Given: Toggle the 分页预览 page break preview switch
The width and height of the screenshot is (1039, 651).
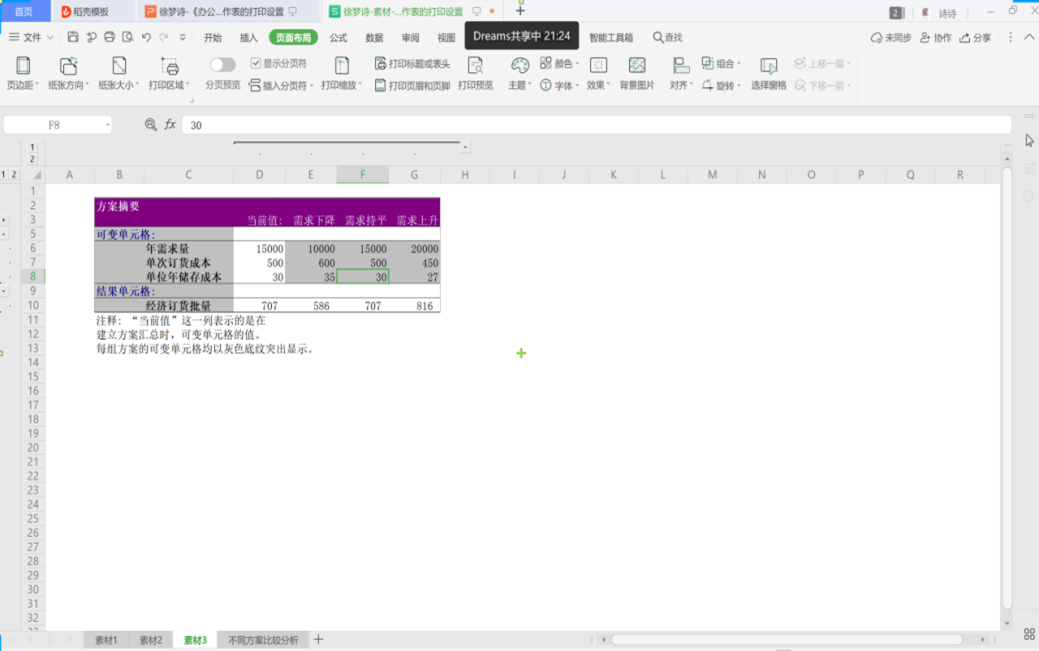Looking at the screenshot, I should [222, 65].
